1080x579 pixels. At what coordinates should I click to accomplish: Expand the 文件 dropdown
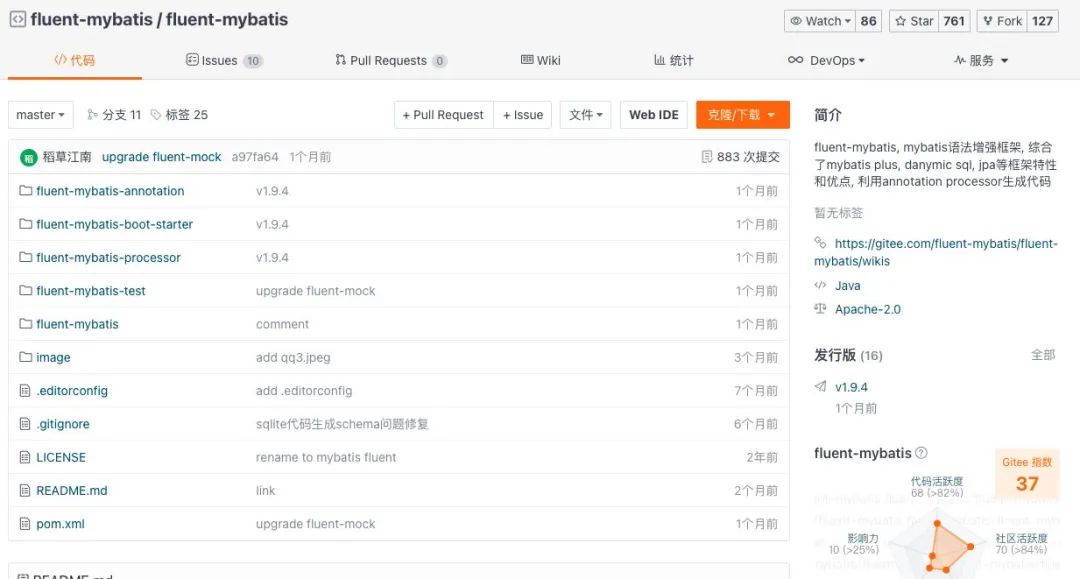pyautogui.click(x=585, y=115)
